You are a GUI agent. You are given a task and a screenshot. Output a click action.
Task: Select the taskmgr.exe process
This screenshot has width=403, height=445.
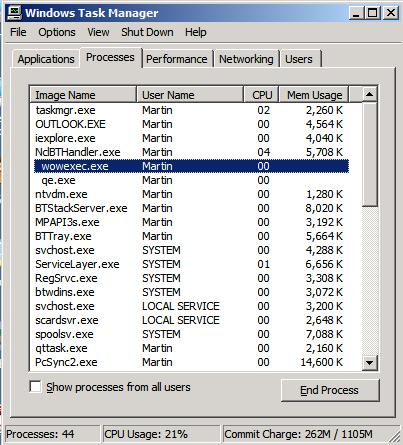pyautogui.click(x=192, y=110)
